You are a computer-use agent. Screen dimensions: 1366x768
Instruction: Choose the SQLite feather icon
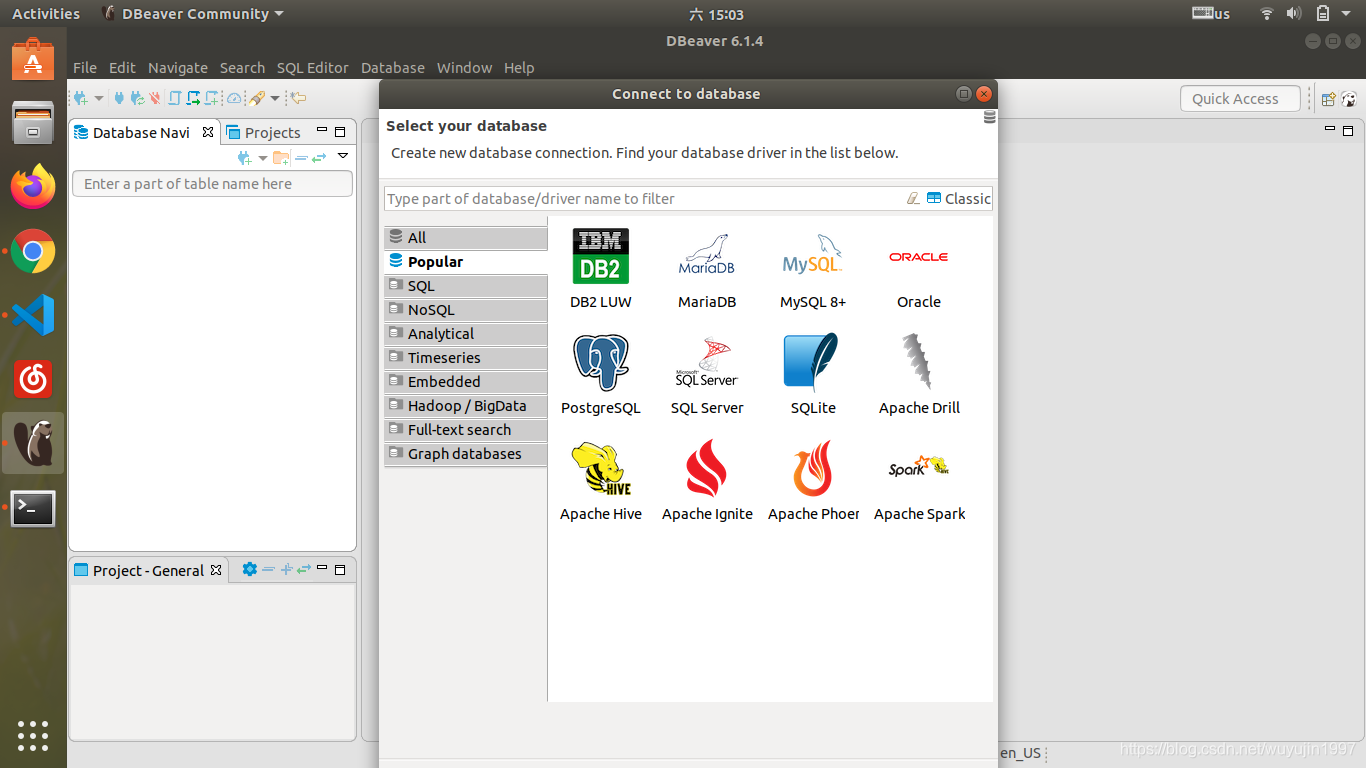pyautogui.click(x=813, y=362)
